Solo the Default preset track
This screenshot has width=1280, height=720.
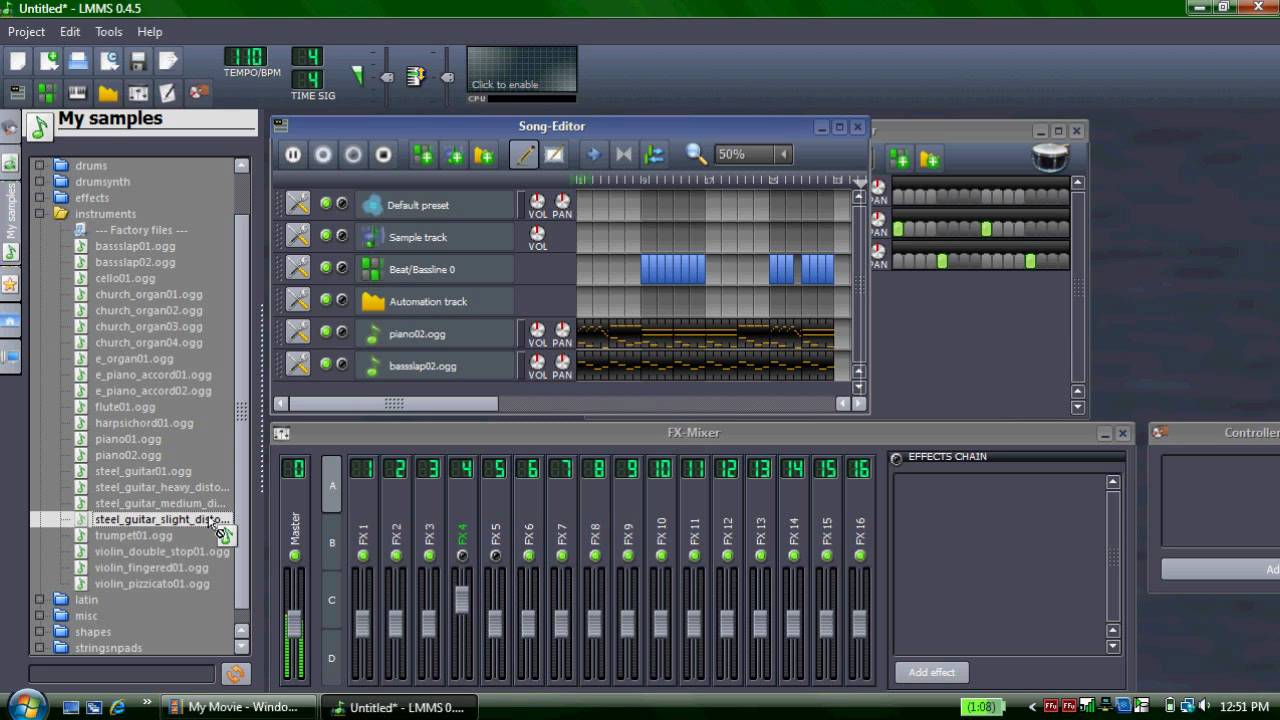(x=342, y=204)
